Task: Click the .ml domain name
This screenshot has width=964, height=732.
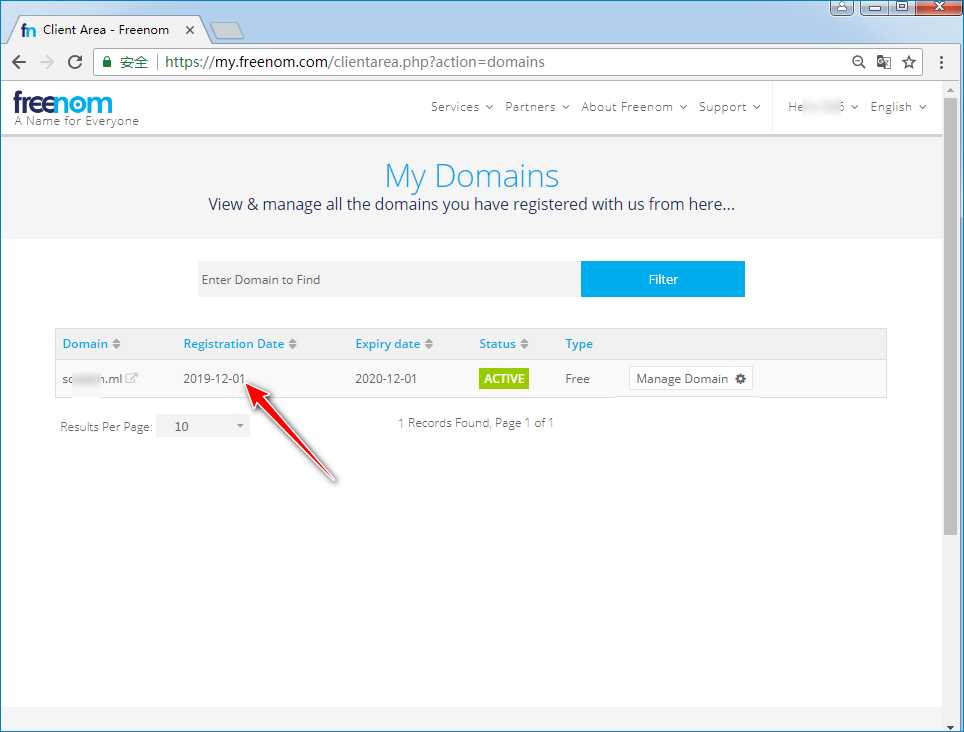Action: pos(92,379)
